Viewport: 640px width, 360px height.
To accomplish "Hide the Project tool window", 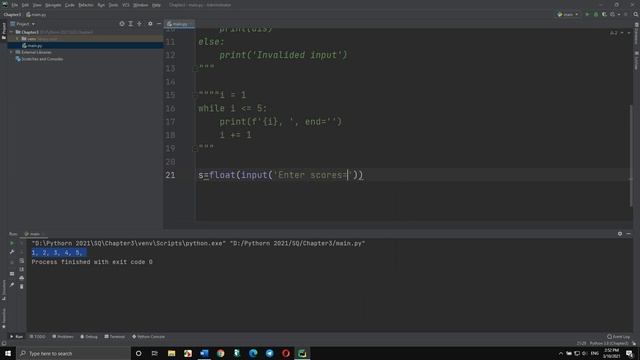I will click(159, 24).
